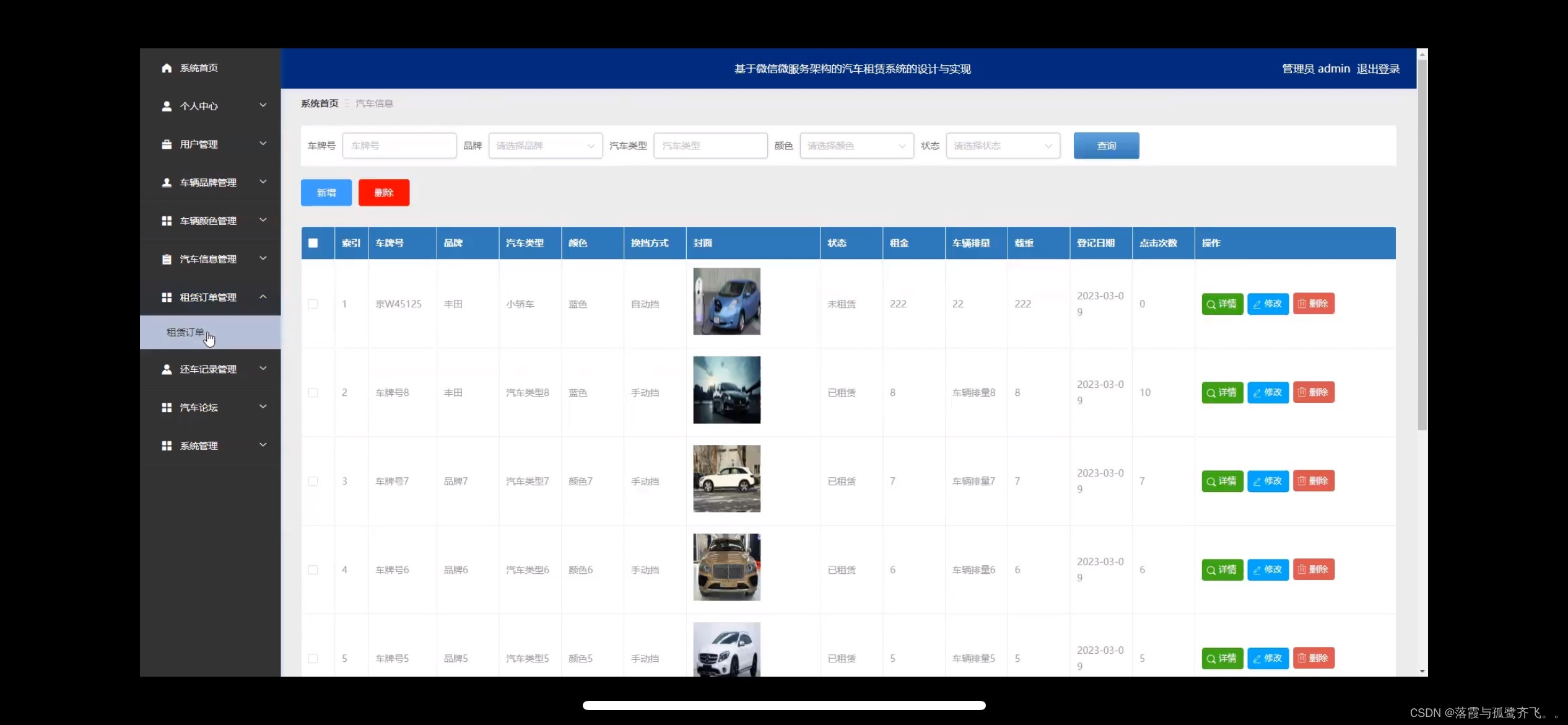This screenshot has height=725, width=1568.
Task: Click the person icon next to 还车记录管理
Action: [x=167, y=369]
